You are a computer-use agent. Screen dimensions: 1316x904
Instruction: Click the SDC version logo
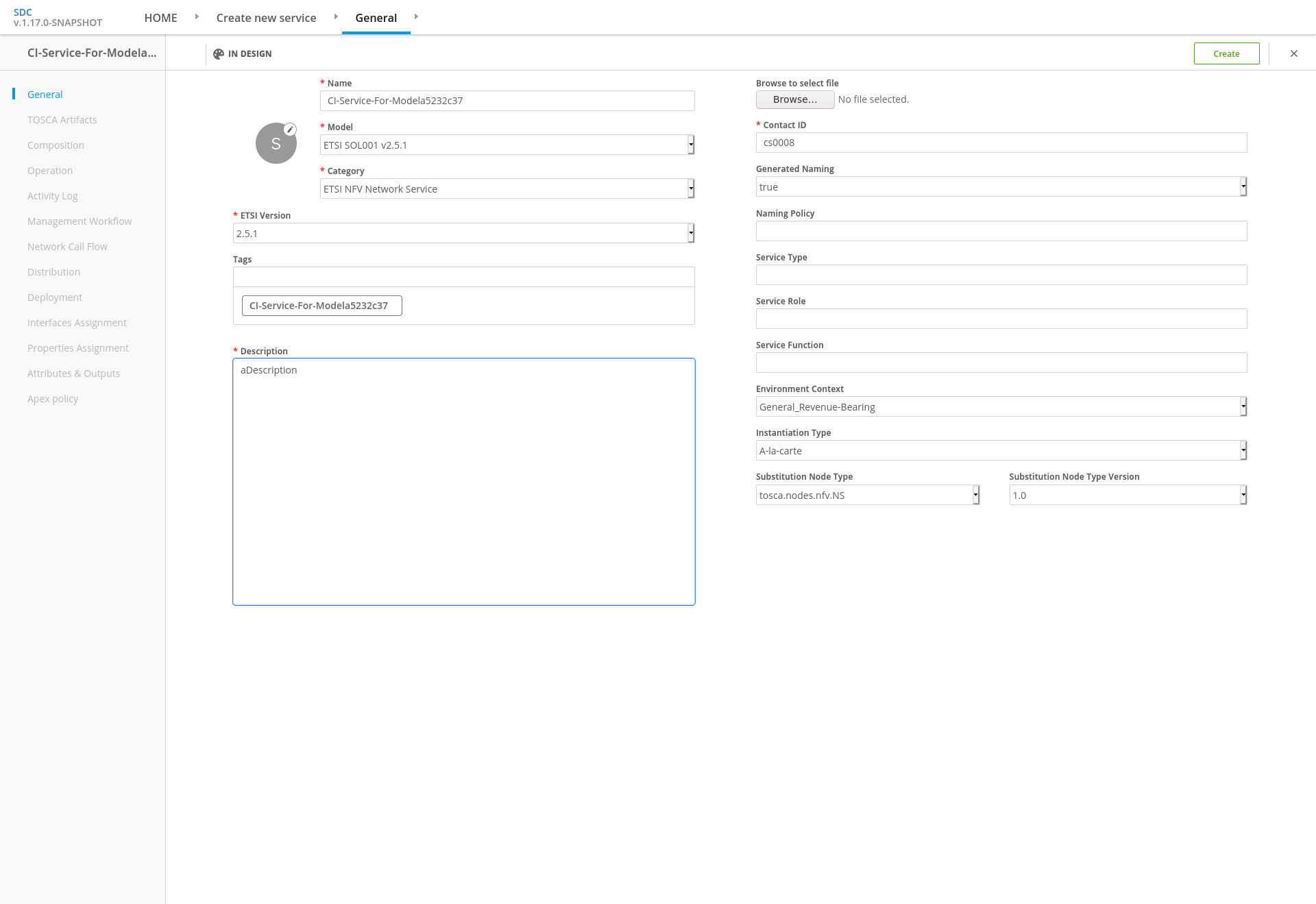click(58, 17)
